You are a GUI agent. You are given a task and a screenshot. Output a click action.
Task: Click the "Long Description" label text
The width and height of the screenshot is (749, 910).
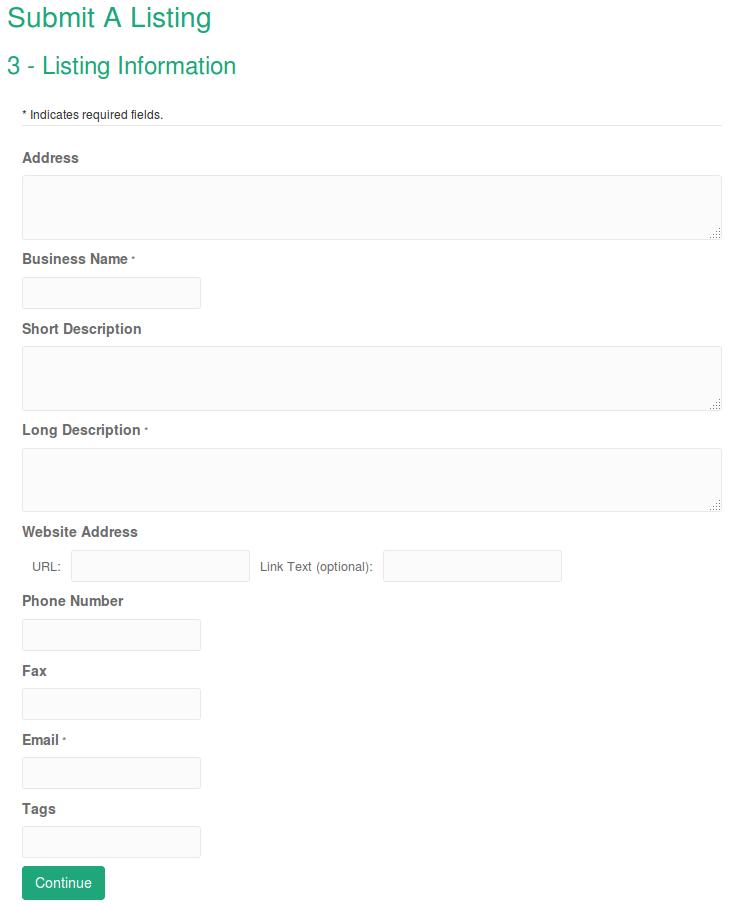(x=81, y=430)
